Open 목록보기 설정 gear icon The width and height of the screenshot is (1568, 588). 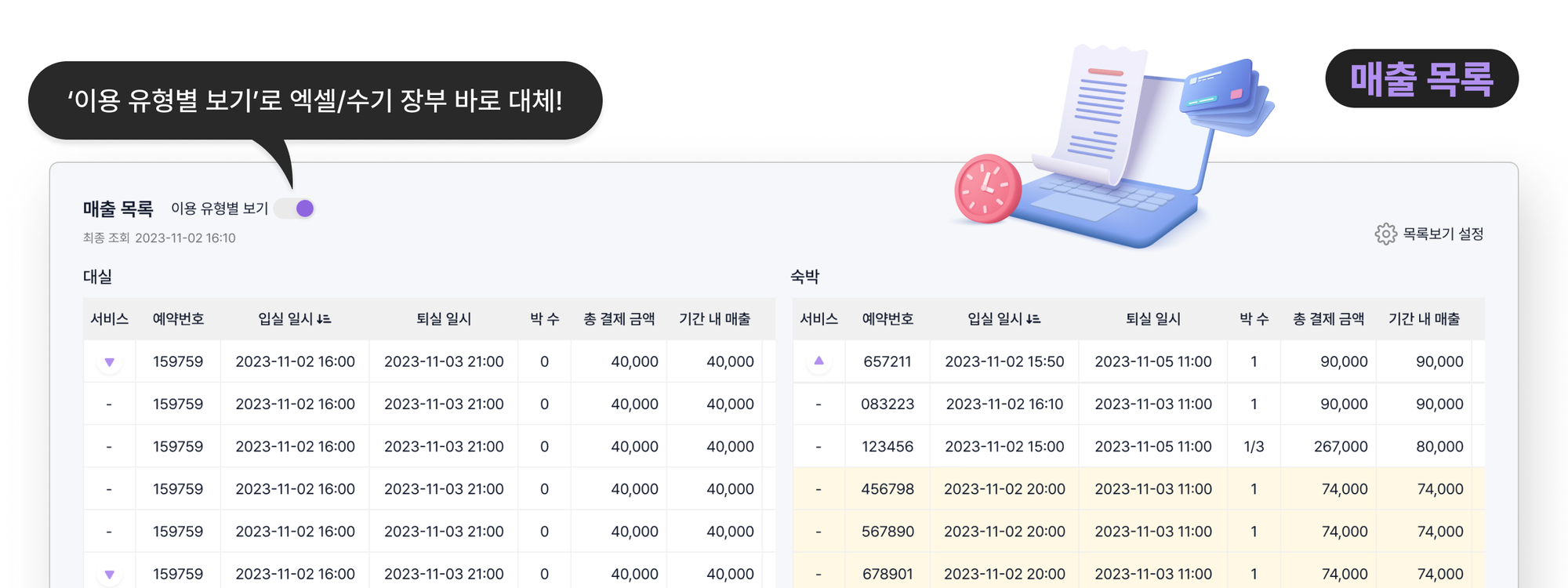click(x=1385, y=234)
